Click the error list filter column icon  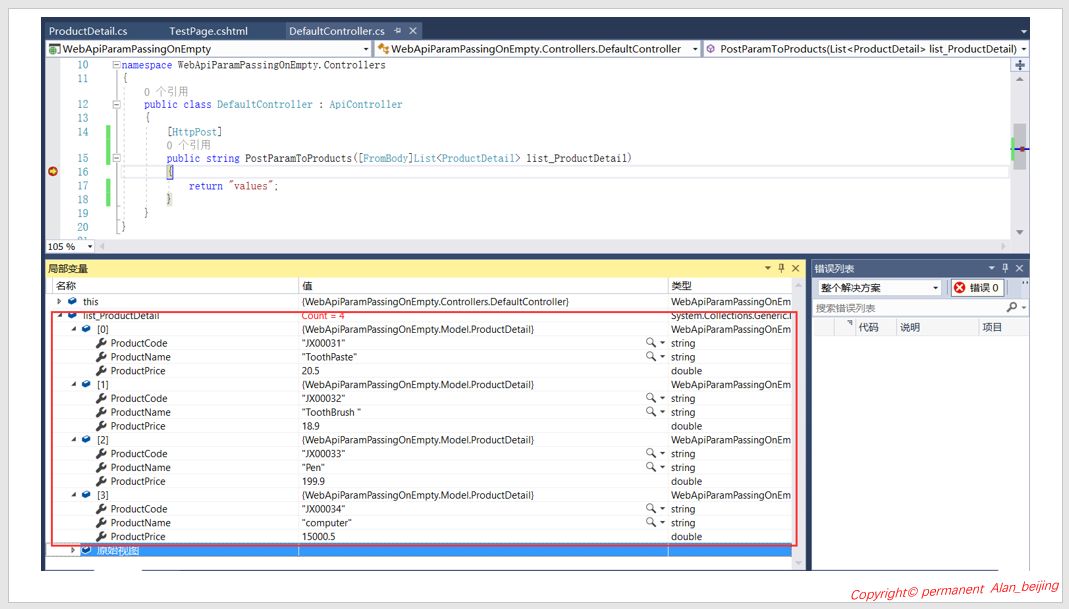coord(849,324)
